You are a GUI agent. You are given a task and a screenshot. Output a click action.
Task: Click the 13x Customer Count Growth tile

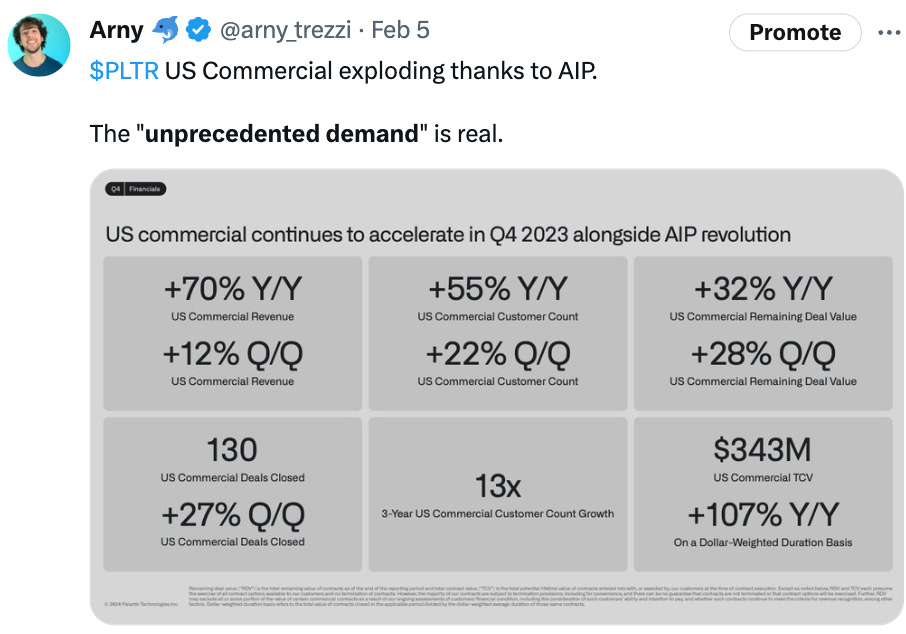[498, 494]
